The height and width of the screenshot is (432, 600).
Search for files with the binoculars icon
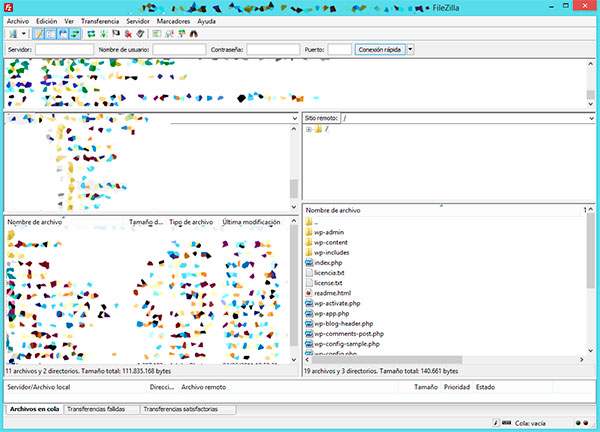click(194, 34)
